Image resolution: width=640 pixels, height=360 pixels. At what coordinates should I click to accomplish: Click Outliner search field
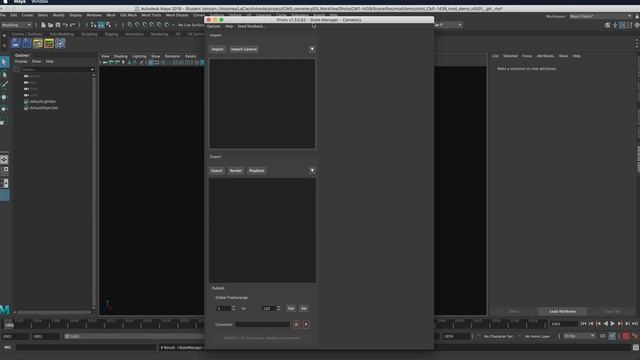56,70
